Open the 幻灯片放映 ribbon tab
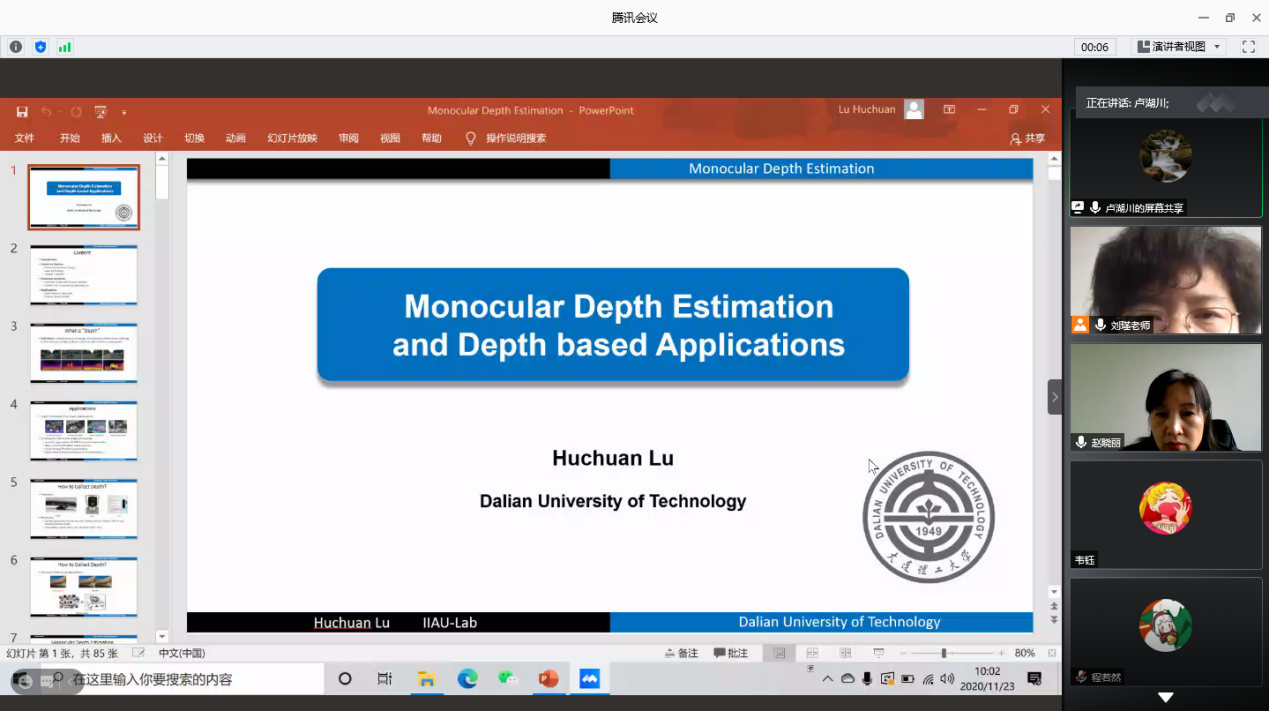 [292, 138]
